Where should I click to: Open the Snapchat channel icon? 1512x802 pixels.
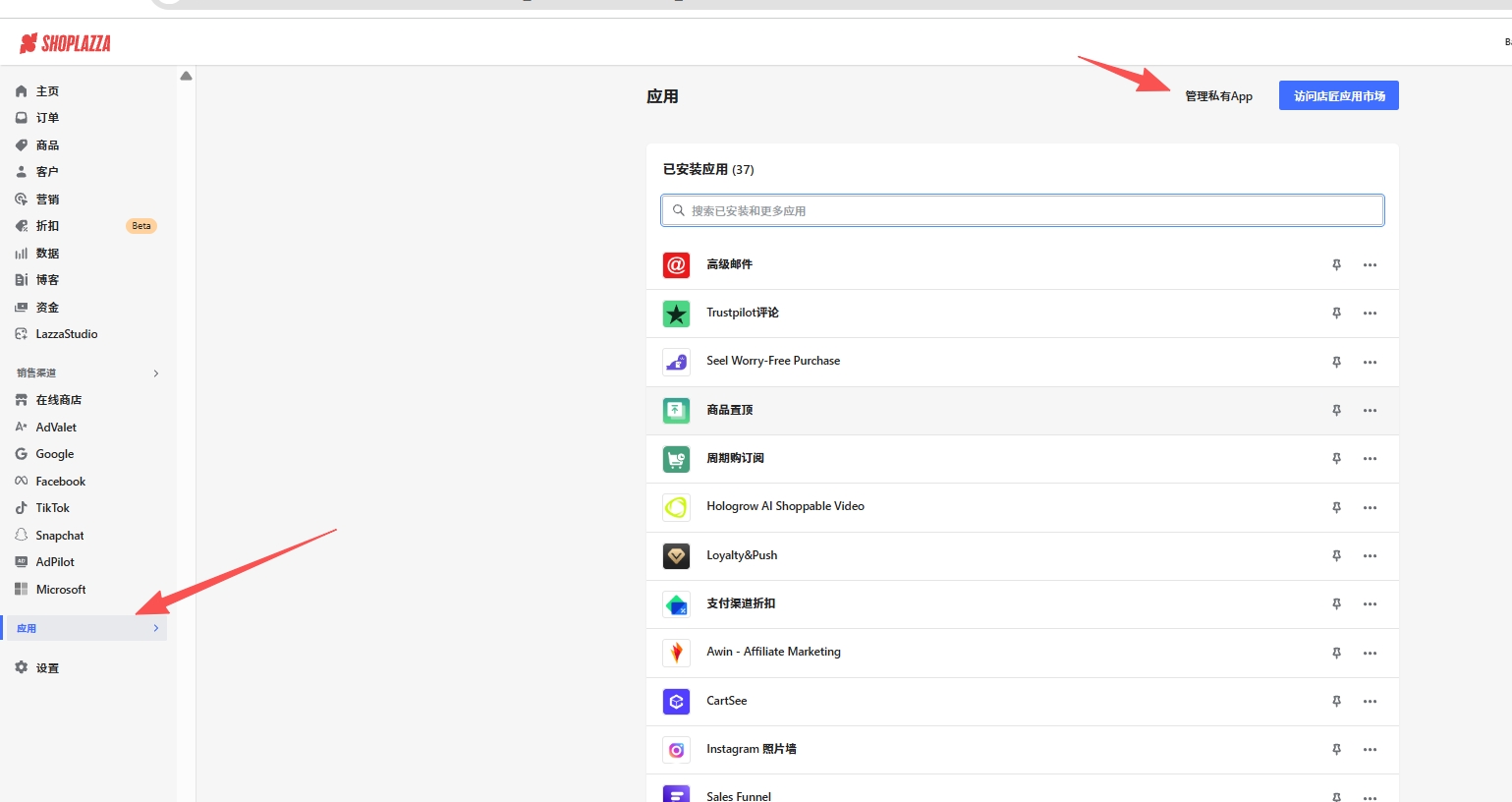[x=22, y=536]
